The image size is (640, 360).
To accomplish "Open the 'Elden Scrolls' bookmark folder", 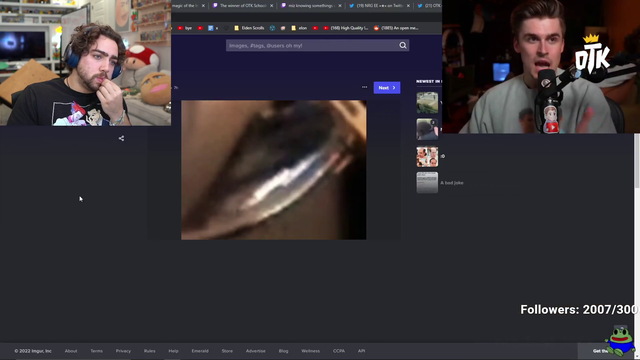I will coord(249,28).
